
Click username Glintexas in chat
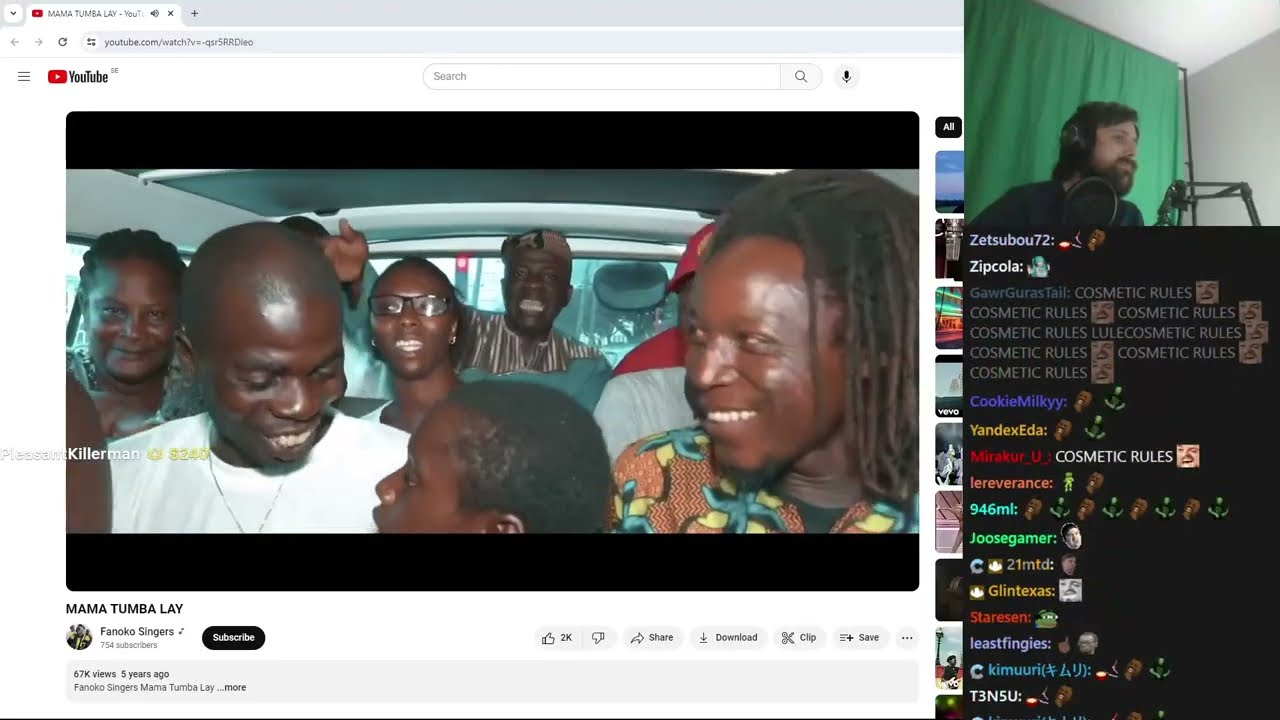tap(1021, 592)
